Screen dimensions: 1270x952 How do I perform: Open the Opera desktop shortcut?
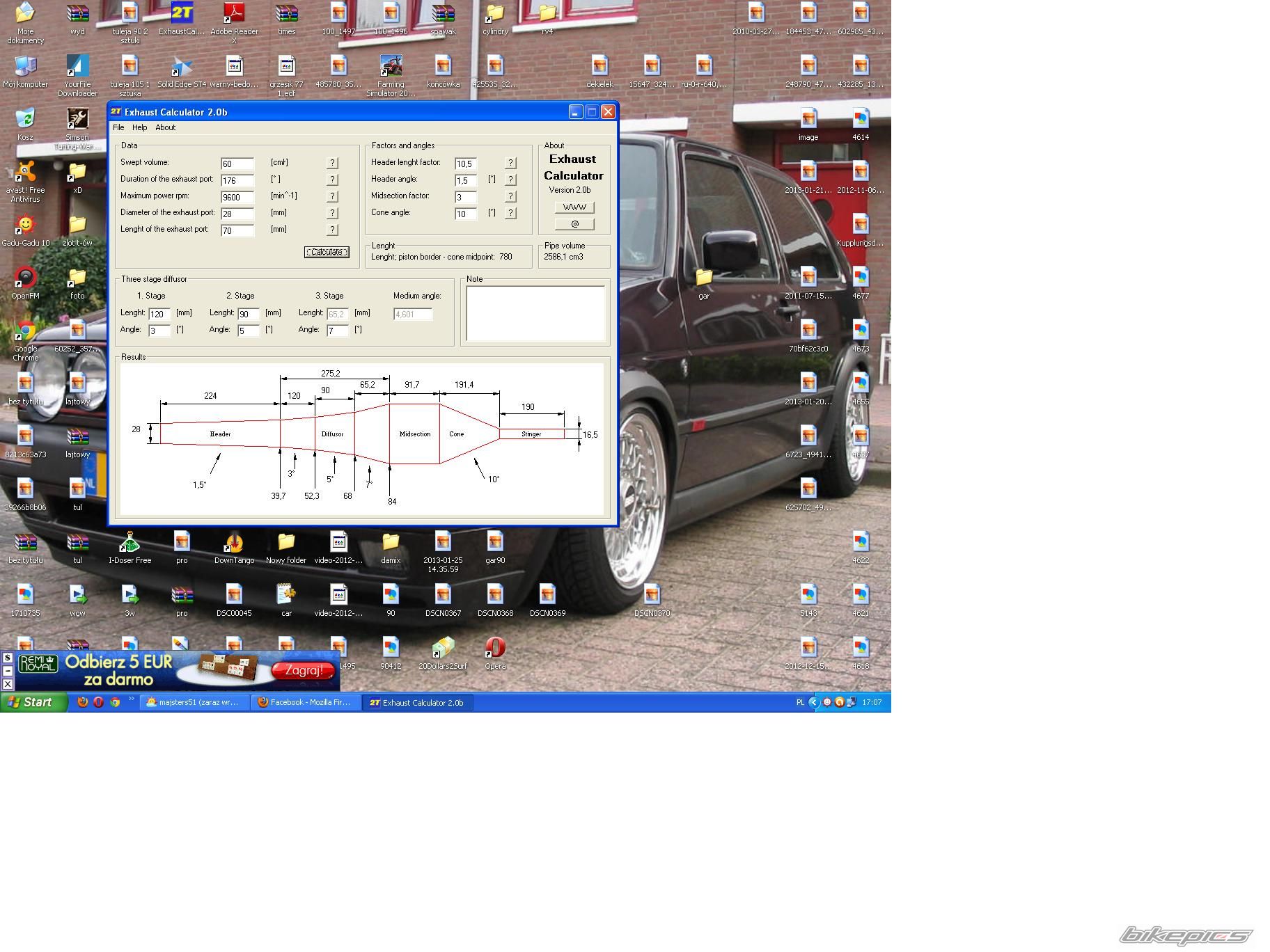[495, 652]
